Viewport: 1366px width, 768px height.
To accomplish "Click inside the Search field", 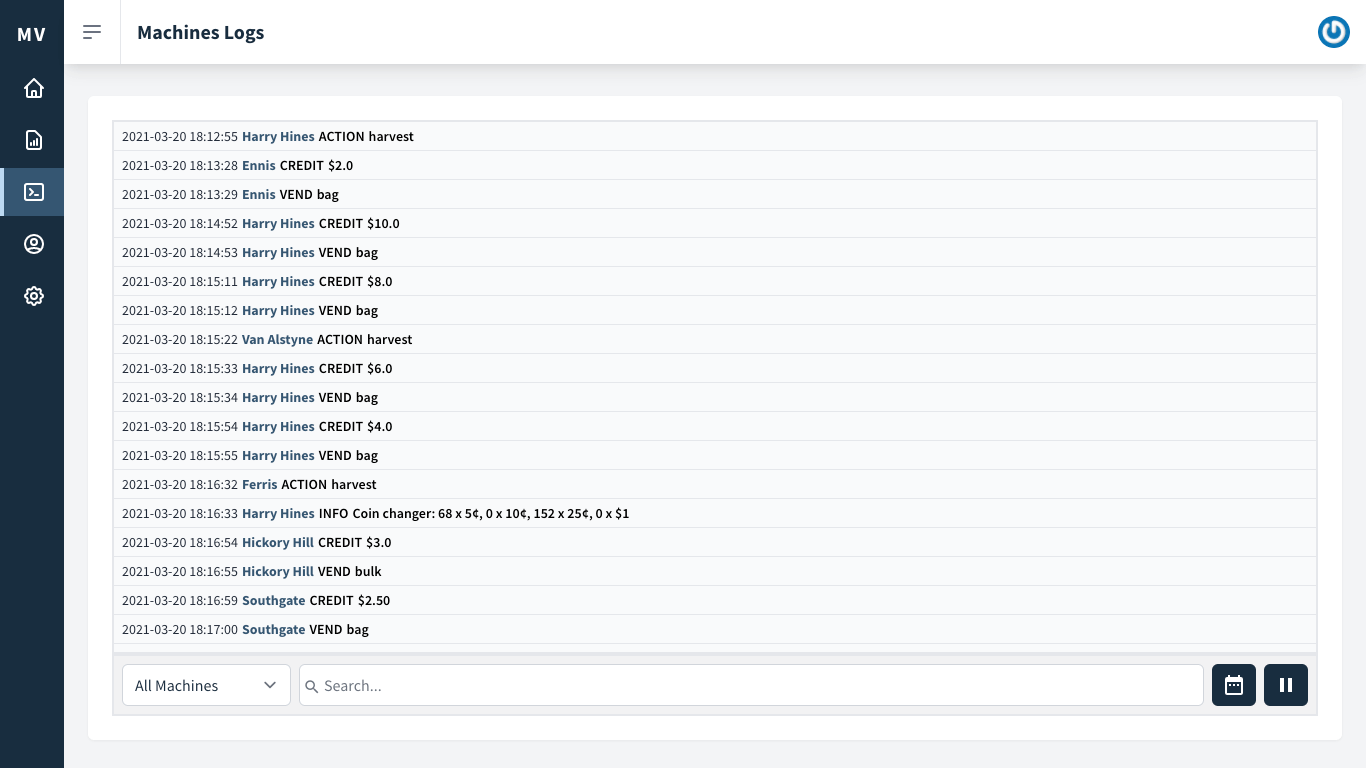I will coord(750,685).
